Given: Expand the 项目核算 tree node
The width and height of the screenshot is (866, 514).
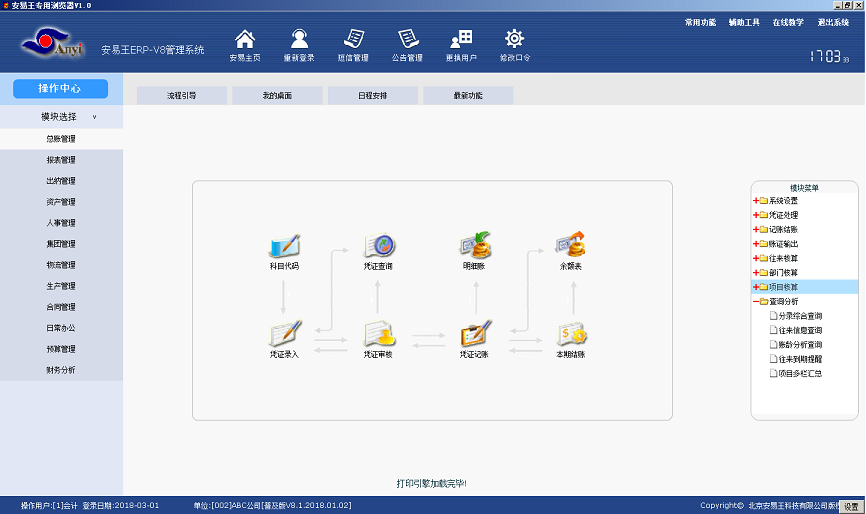Looking at the screenshot, I should pyautogui.click(x=756, y=287).
